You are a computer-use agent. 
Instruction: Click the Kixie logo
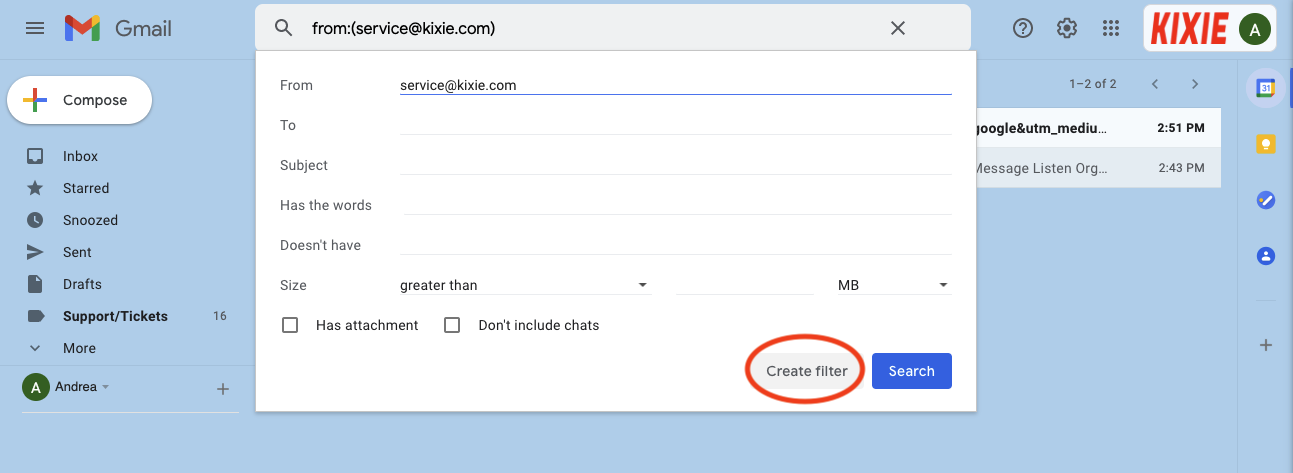coord(1189,29)
